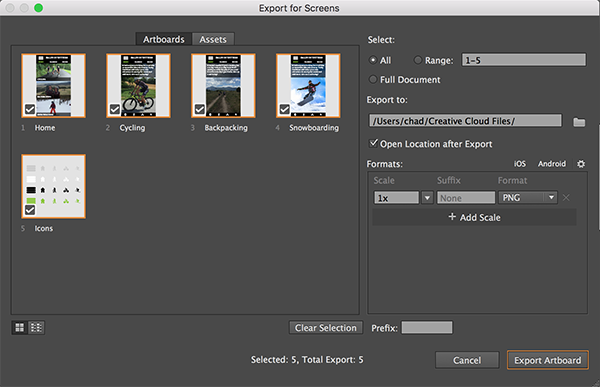Click Clear Selection button
Screen dimensions: 600x387
tap(326, 328)
